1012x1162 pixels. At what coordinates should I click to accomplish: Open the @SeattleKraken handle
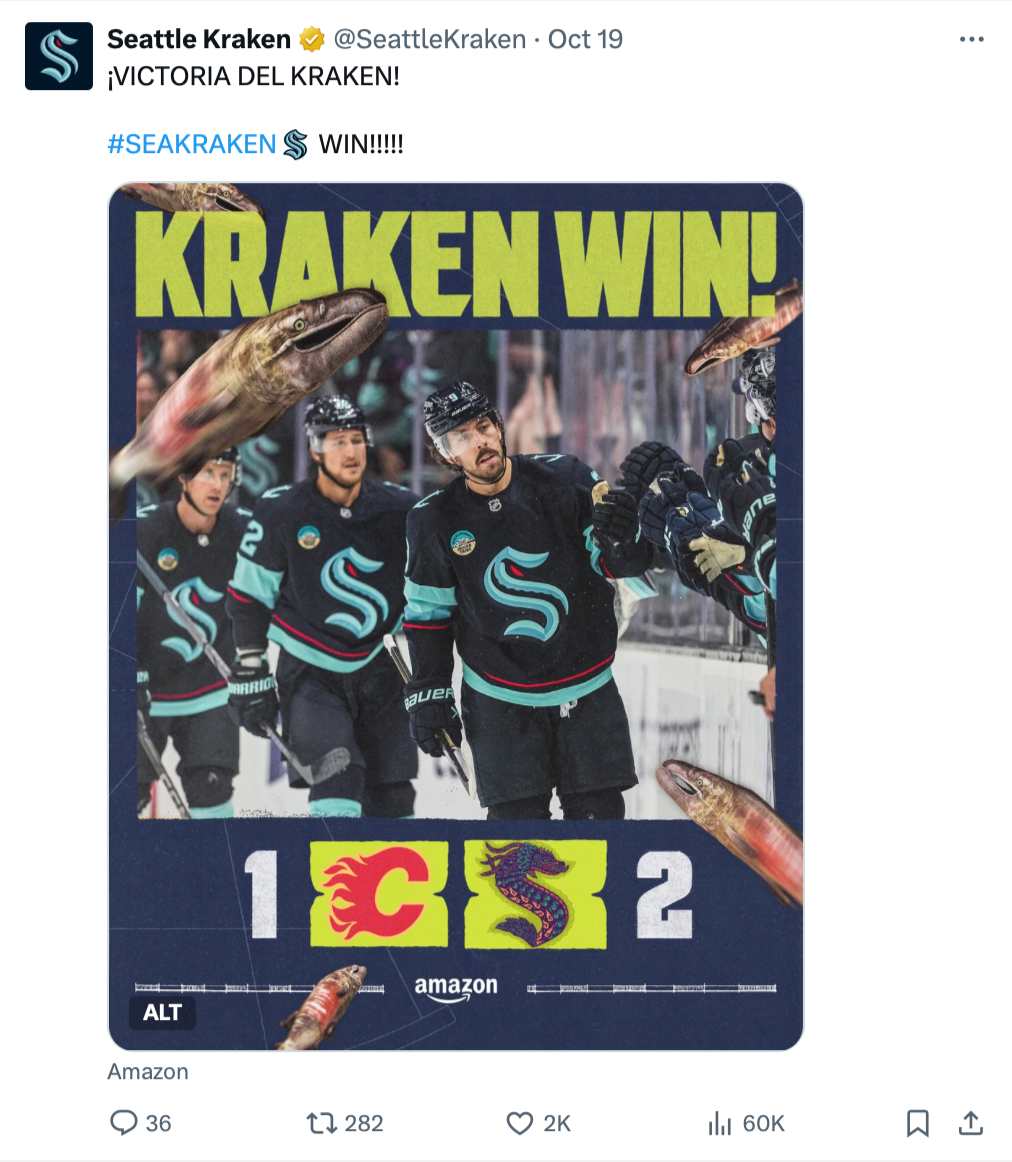pyautogui.click(x=430, y=39)
